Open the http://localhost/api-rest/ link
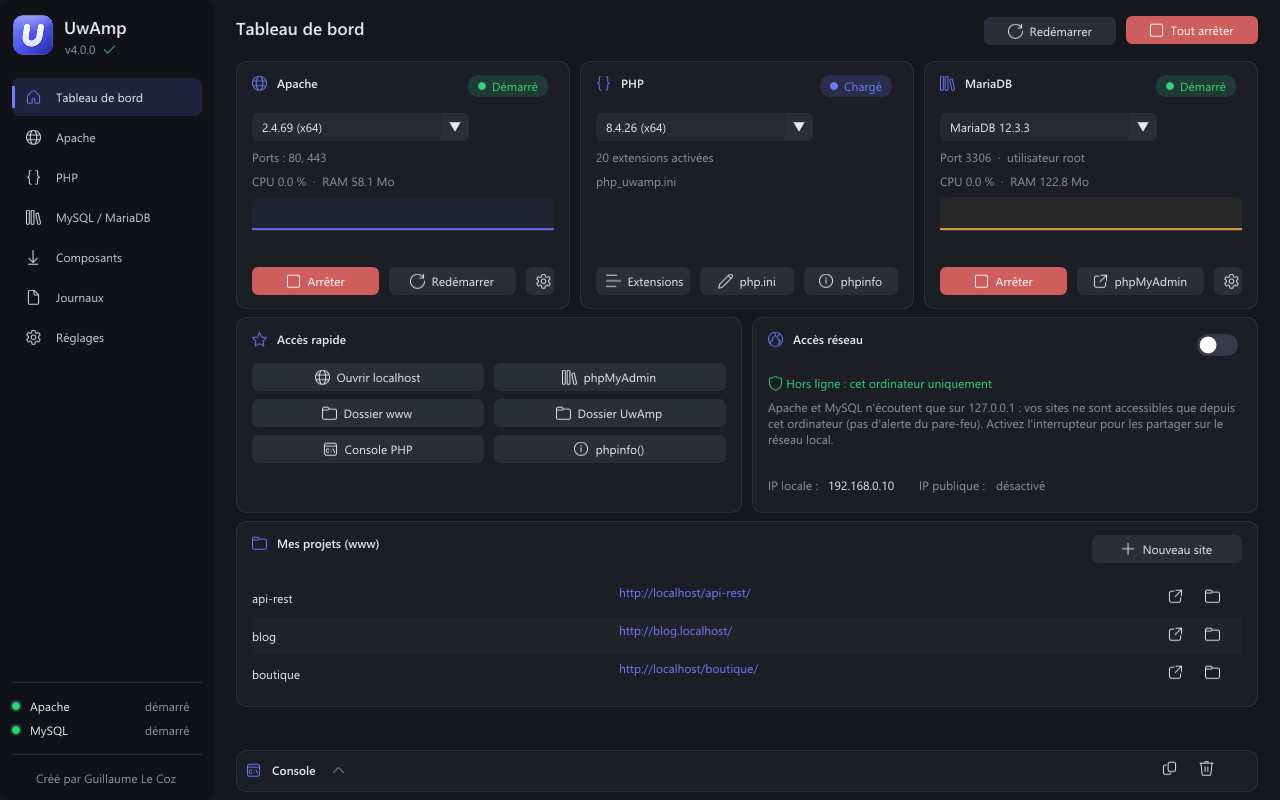1280x800 pixels. click(684, 593)
